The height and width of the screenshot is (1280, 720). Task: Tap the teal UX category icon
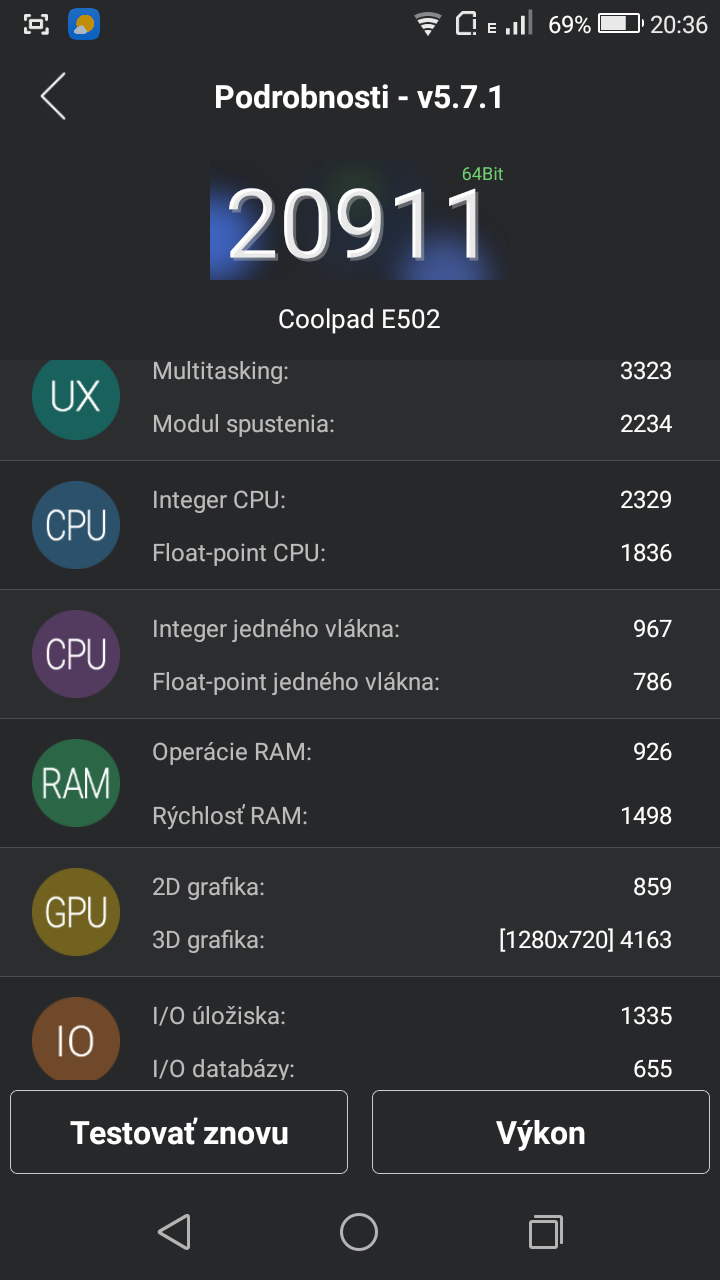(76, 396)
